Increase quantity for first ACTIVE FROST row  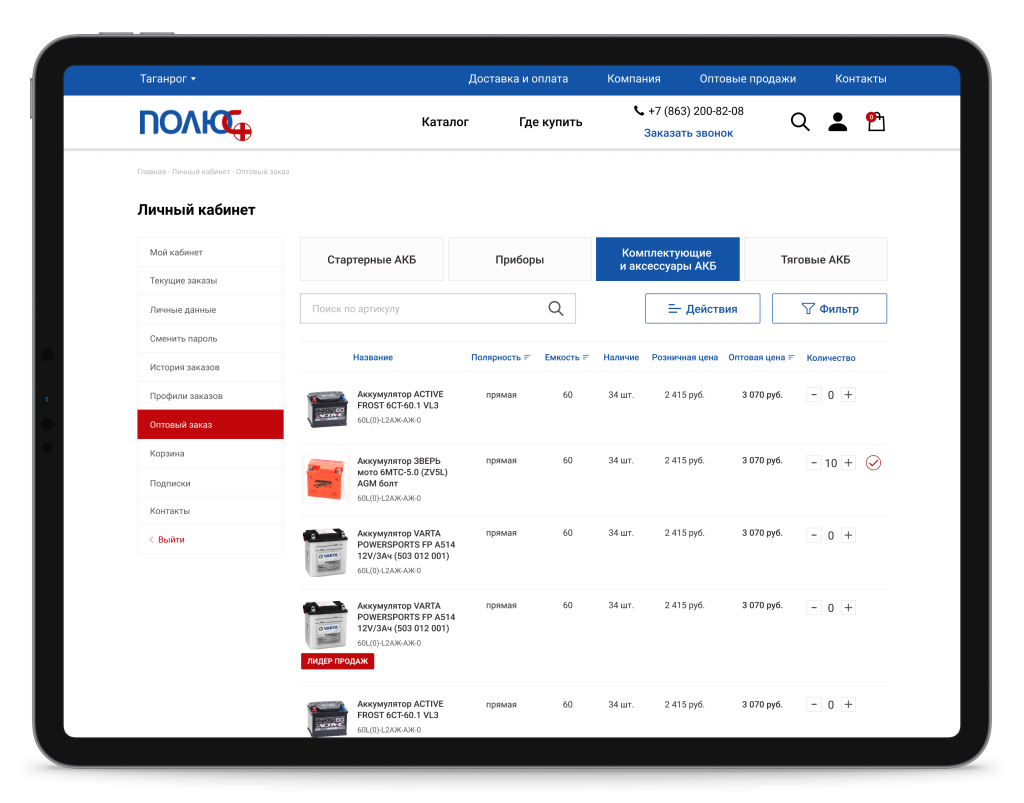(x=848, y=394)
